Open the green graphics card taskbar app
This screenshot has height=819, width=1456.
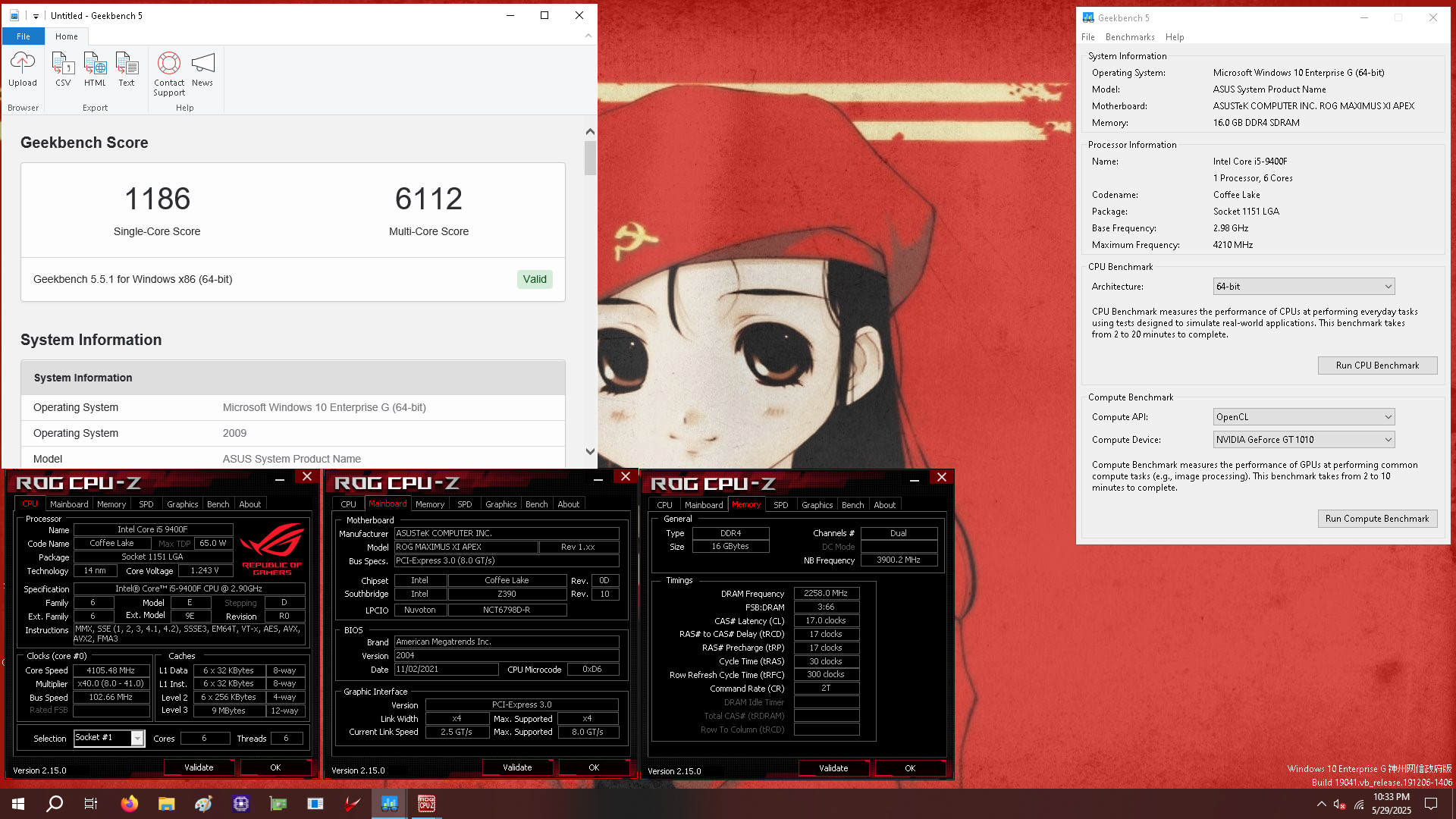[278, 804]
